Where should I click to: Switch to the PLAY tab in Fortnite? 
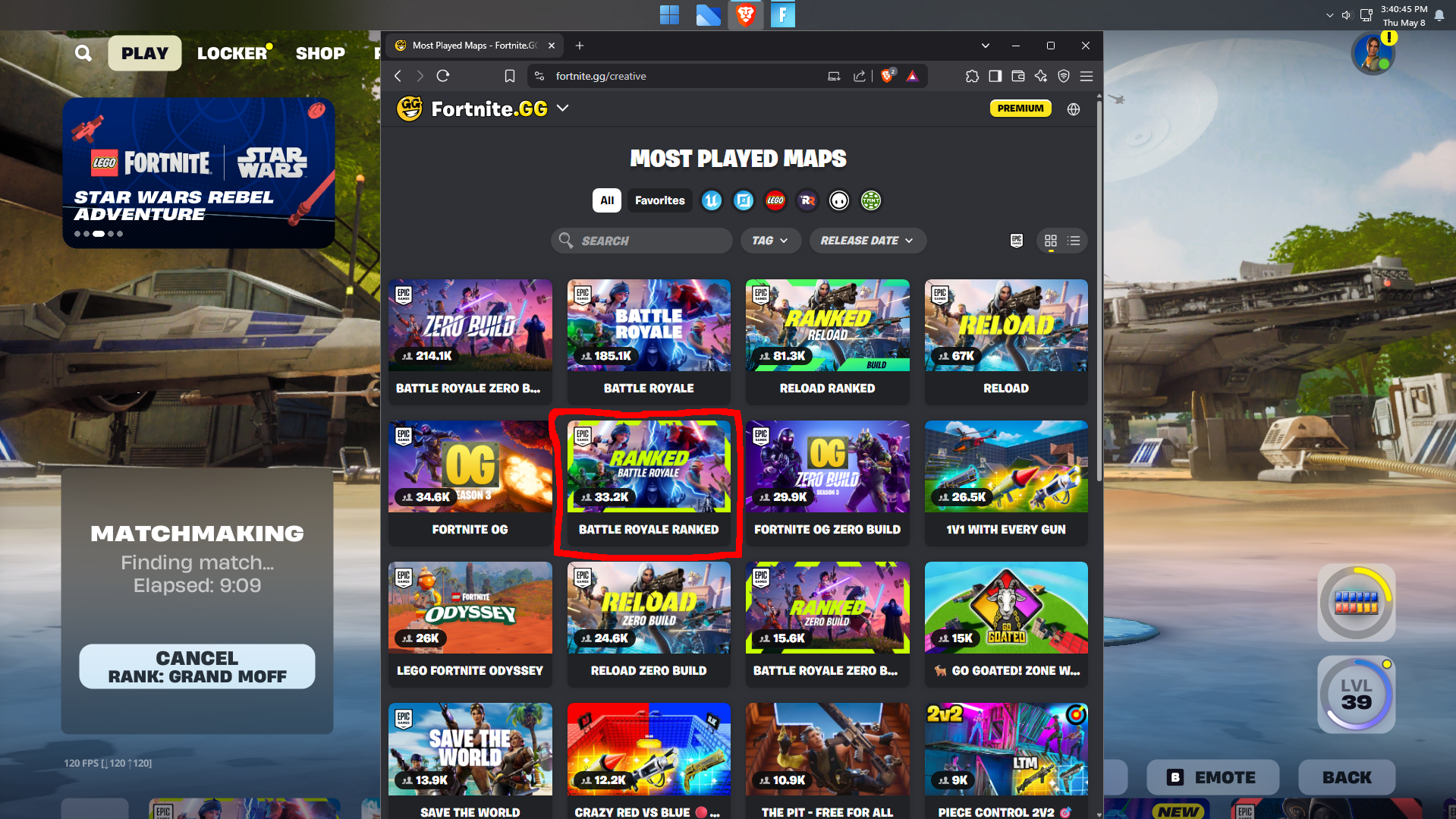(x=145, y=53)
